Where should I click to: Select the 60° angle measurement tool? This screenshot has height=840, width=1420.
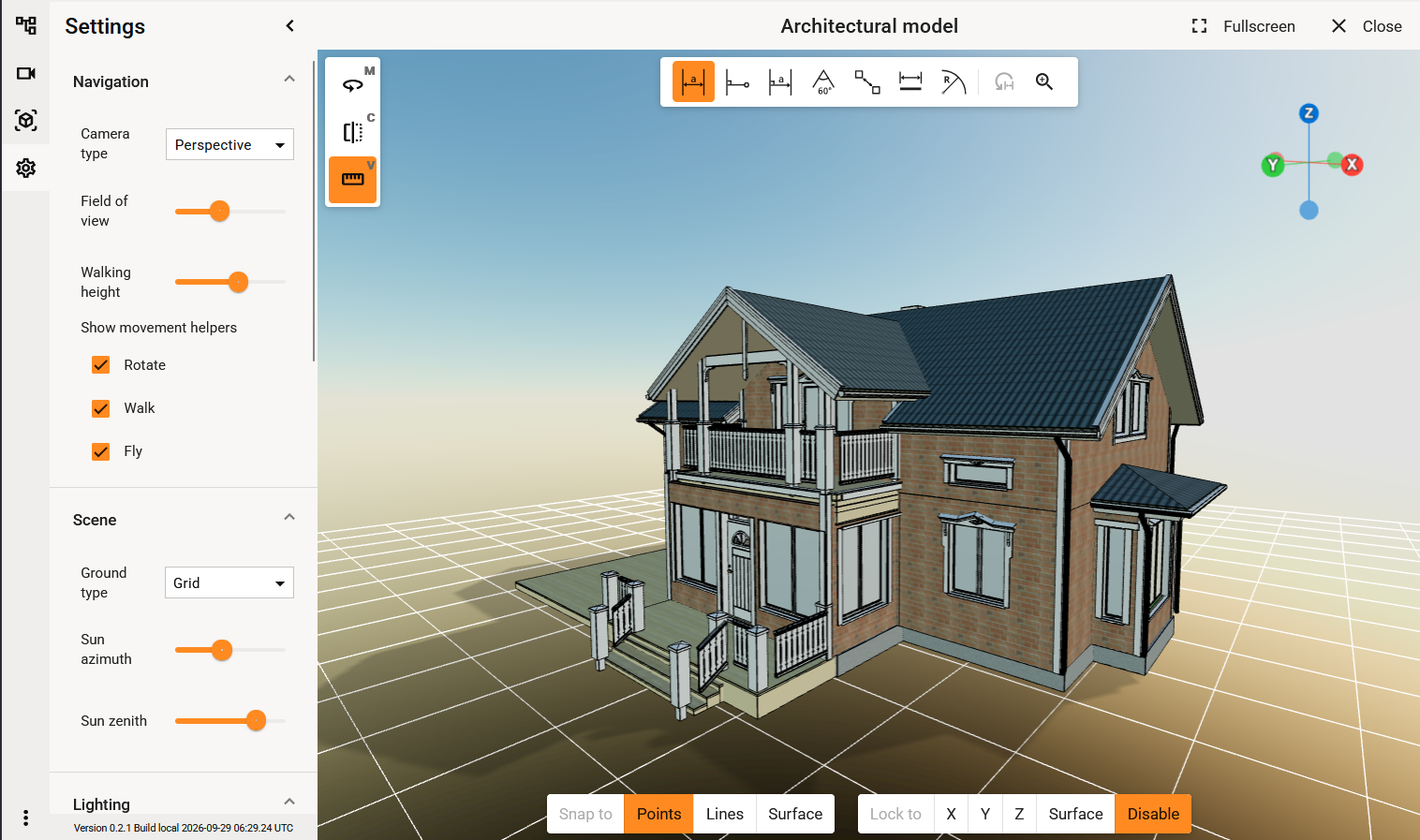(x=823, y=81)
